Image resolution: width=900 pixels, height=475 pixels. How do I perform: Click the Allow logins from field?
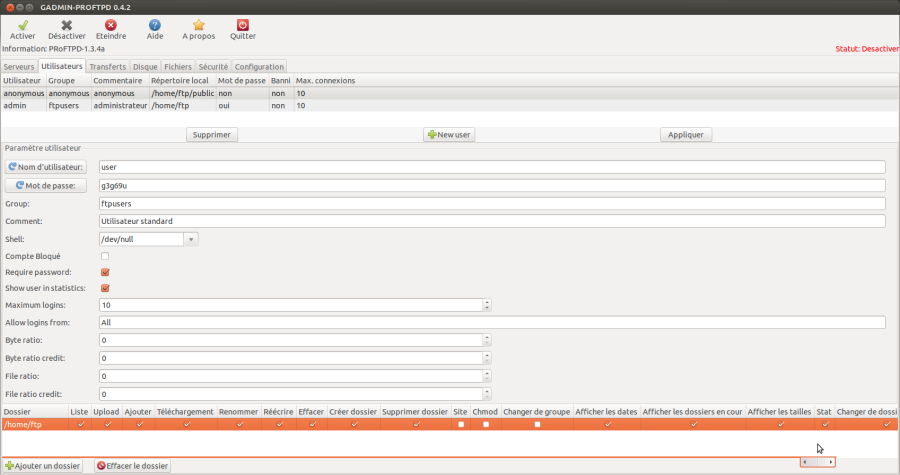[x=492, y=323]
